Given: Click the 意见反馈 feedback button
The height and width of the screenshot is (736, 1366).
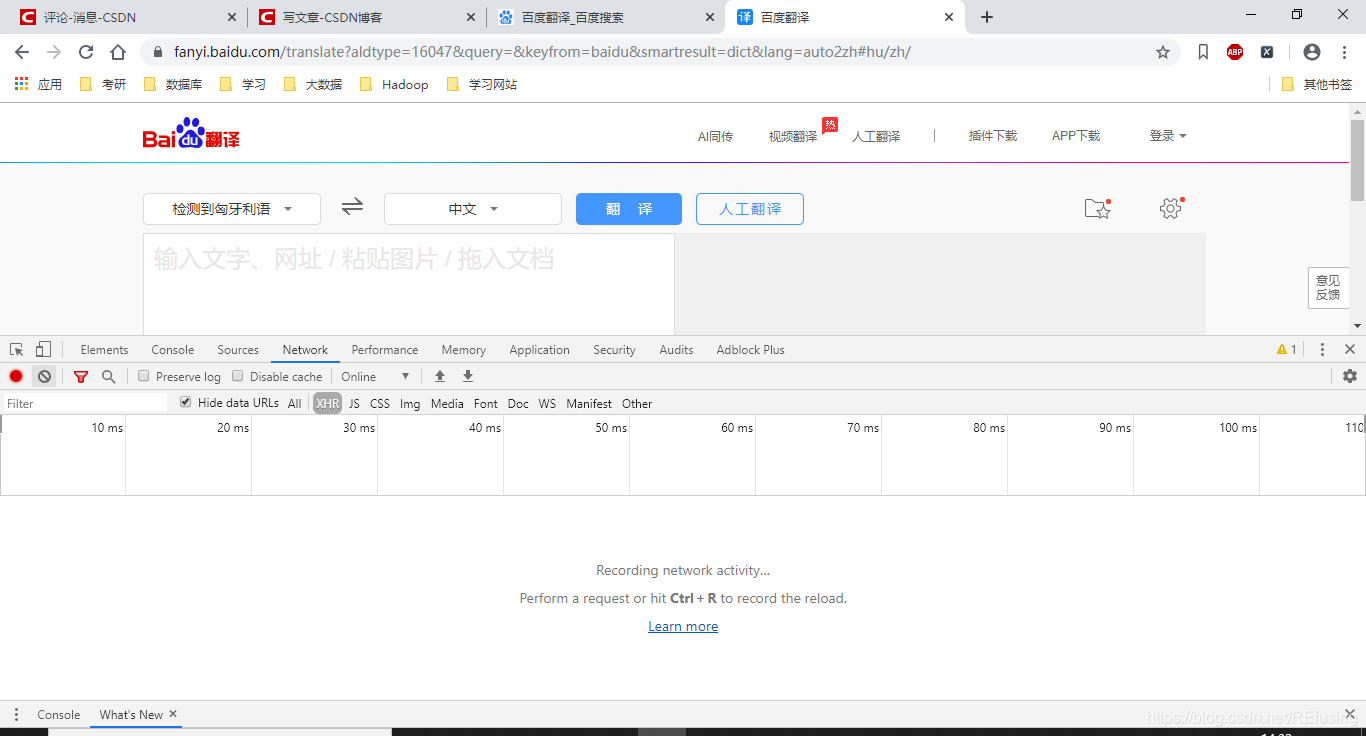Looking at the screenshot, I should pos(1328,288).
